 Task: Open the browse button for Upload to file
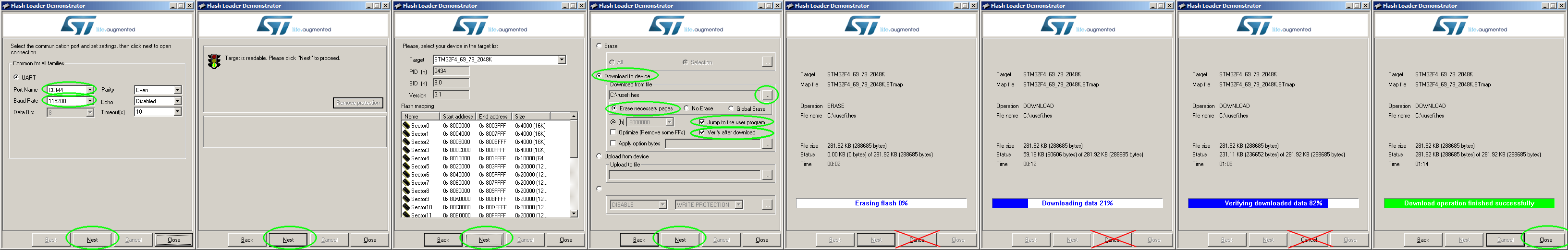pyautogui.click(x=767, y=175)
